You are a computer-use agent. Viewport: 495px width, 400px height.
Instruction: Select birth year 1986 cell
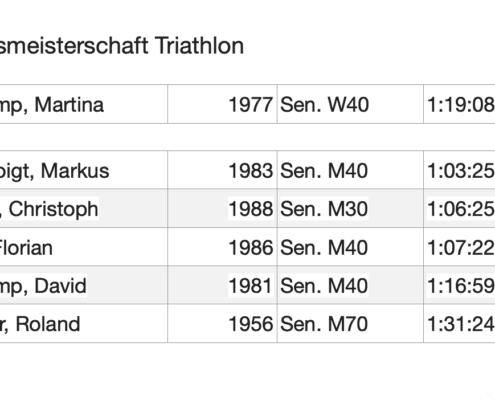point(222,247)
